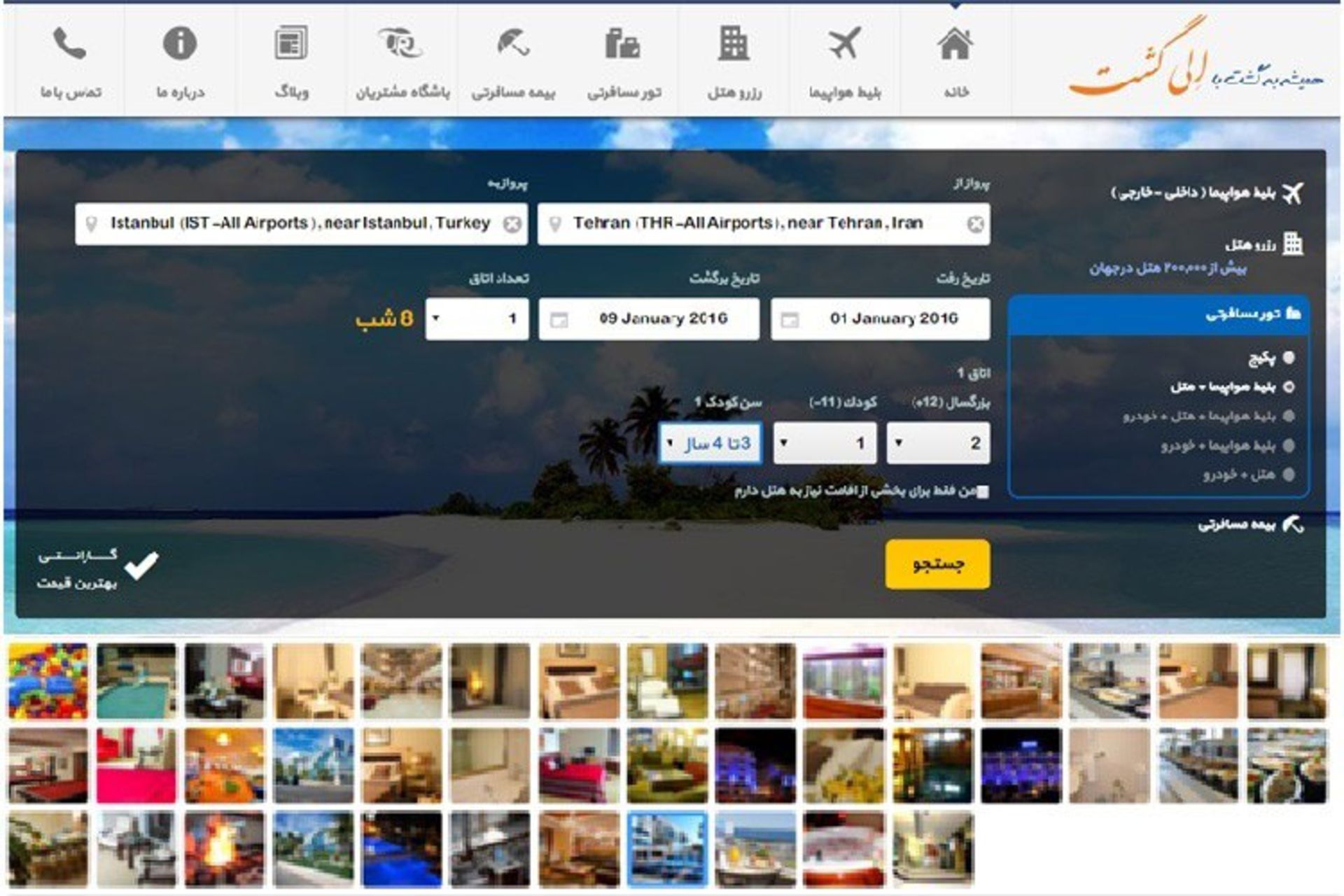Click the phone icon for contact us

(x=69, y=45)
